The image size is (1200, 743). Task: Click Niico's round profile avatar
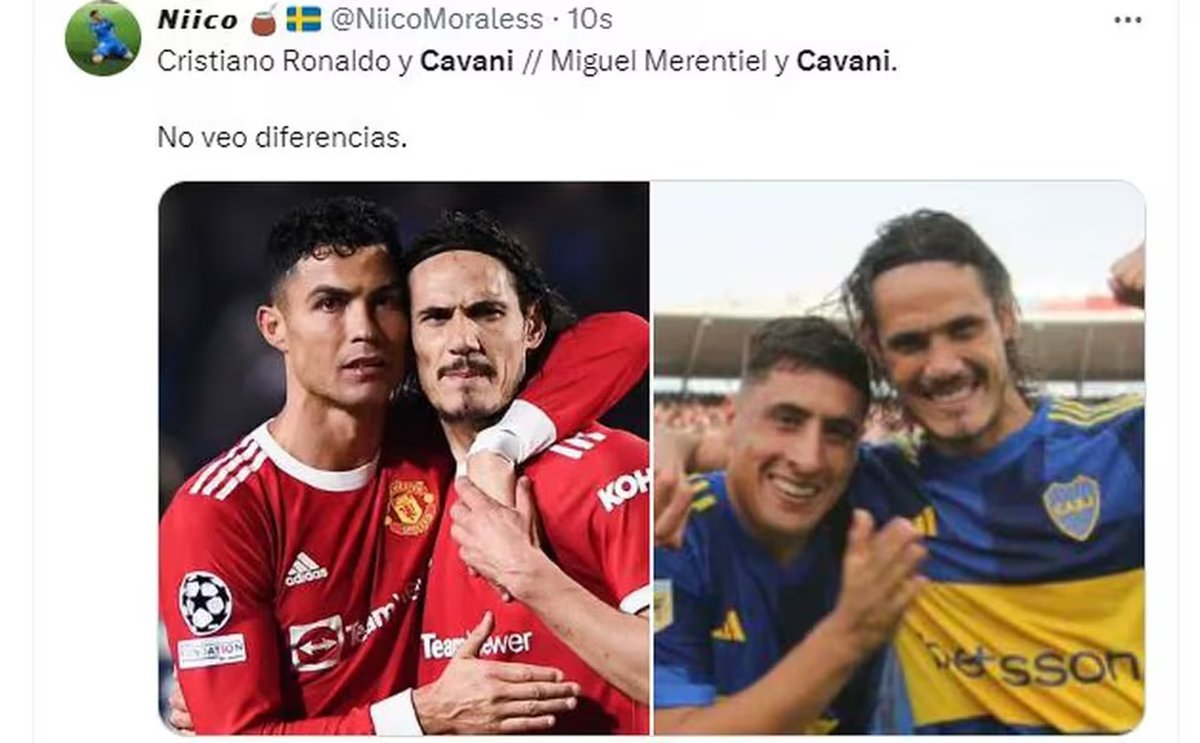point(103,38)
